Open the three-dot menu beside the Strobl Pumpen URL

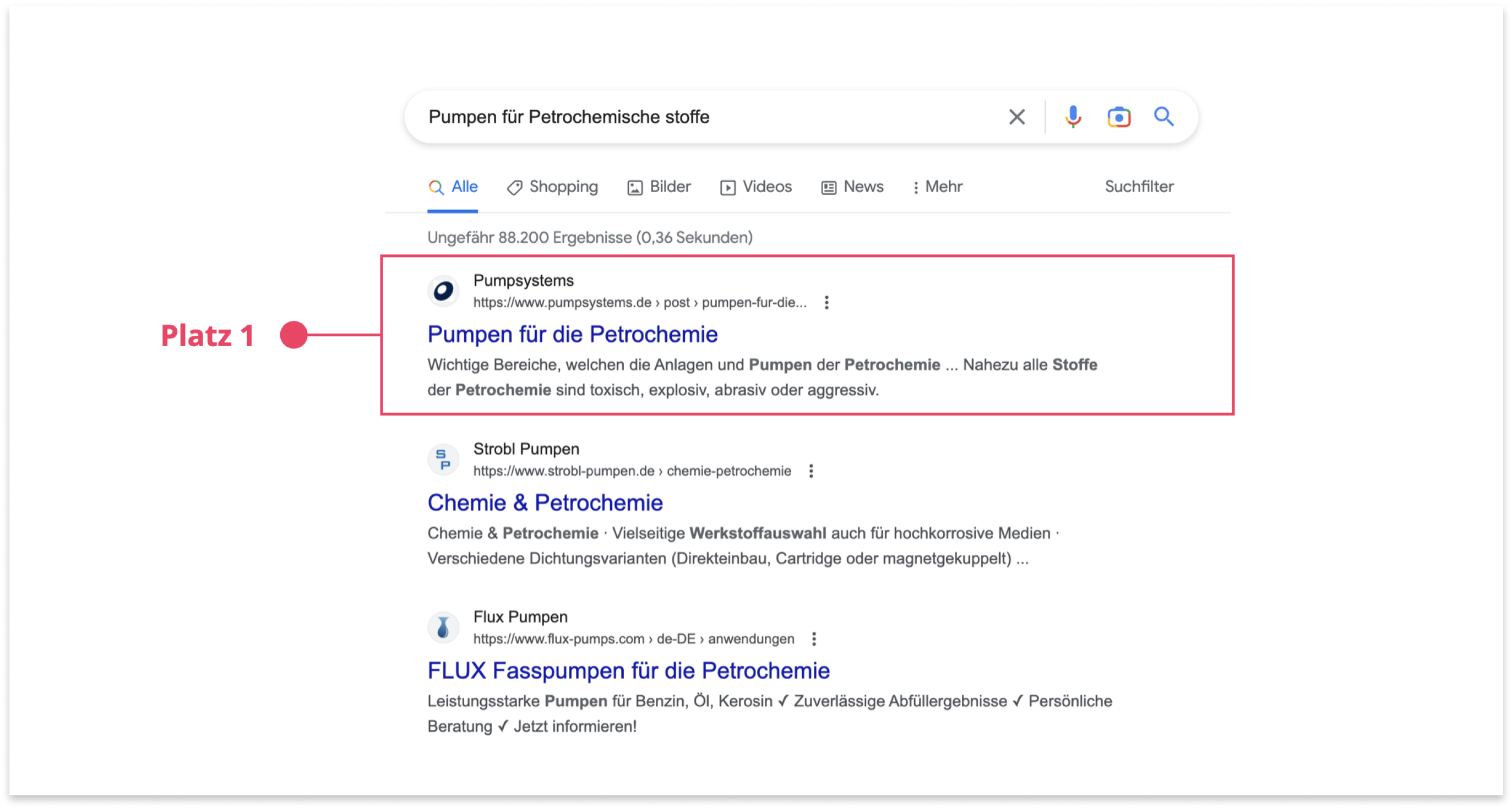811,471
